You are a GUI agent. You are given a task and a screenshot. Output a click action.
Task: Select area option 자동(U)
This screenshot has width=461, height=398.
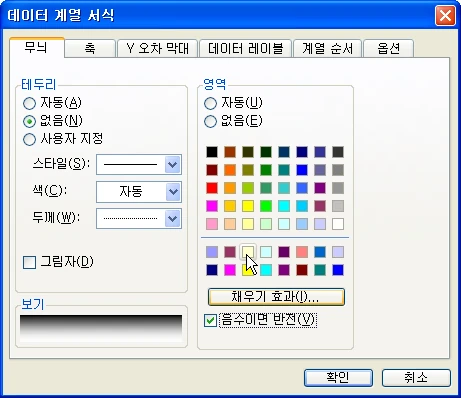click(233, 103)
